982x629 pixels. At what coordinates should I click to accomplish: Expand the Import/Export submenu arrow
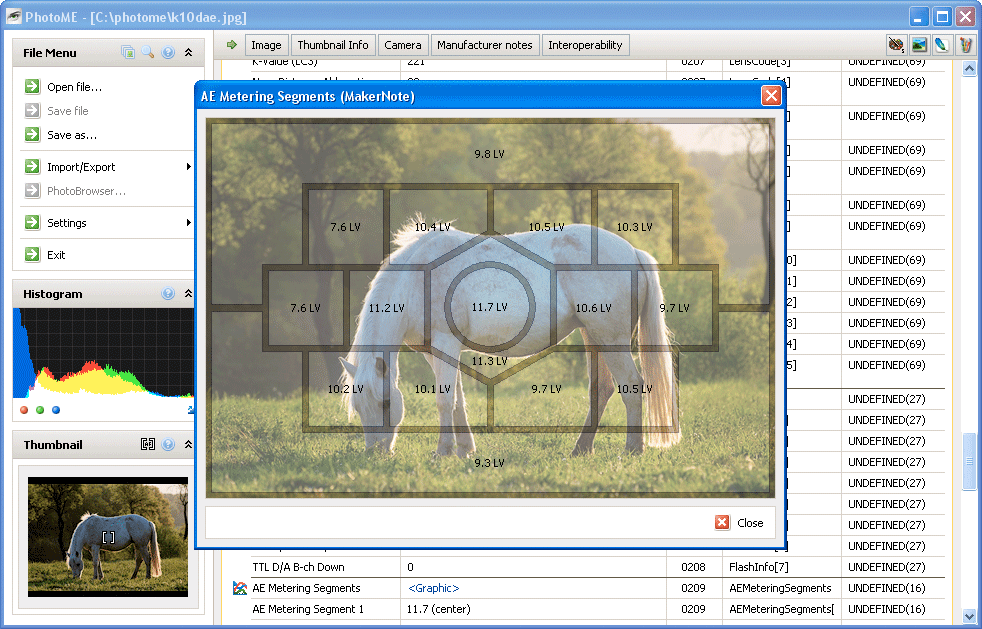[189, 167]
